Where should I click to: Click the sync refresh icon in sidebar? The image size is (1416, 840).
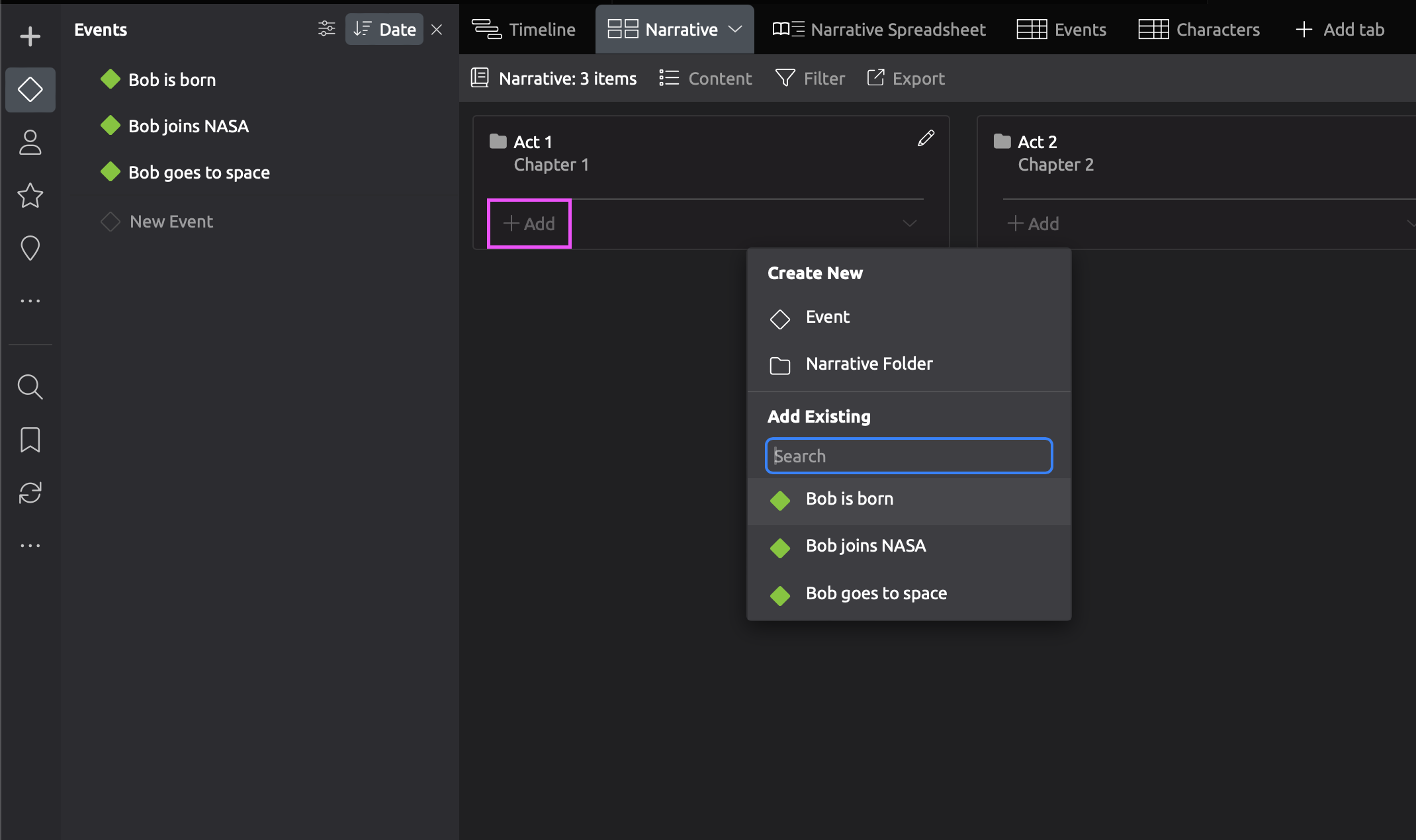point(30,493)
